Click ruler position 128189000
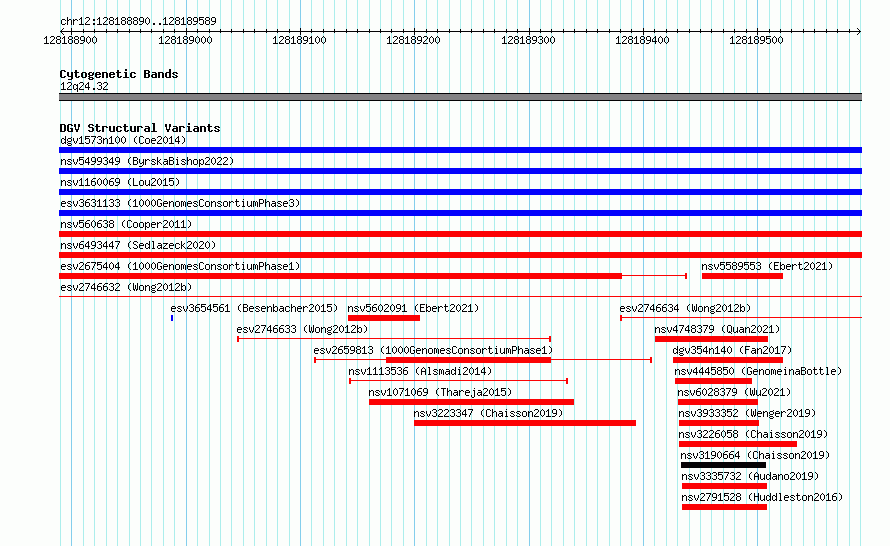The height and width of the screenshot is (546, 890). 185,40
